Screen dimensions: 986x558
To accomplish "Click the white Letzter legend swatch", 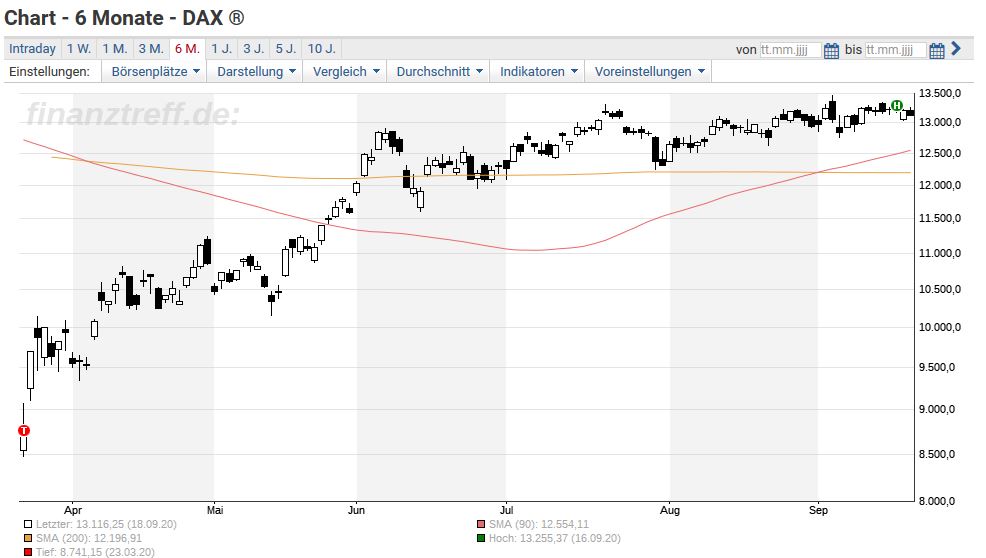I will [28, 524].
